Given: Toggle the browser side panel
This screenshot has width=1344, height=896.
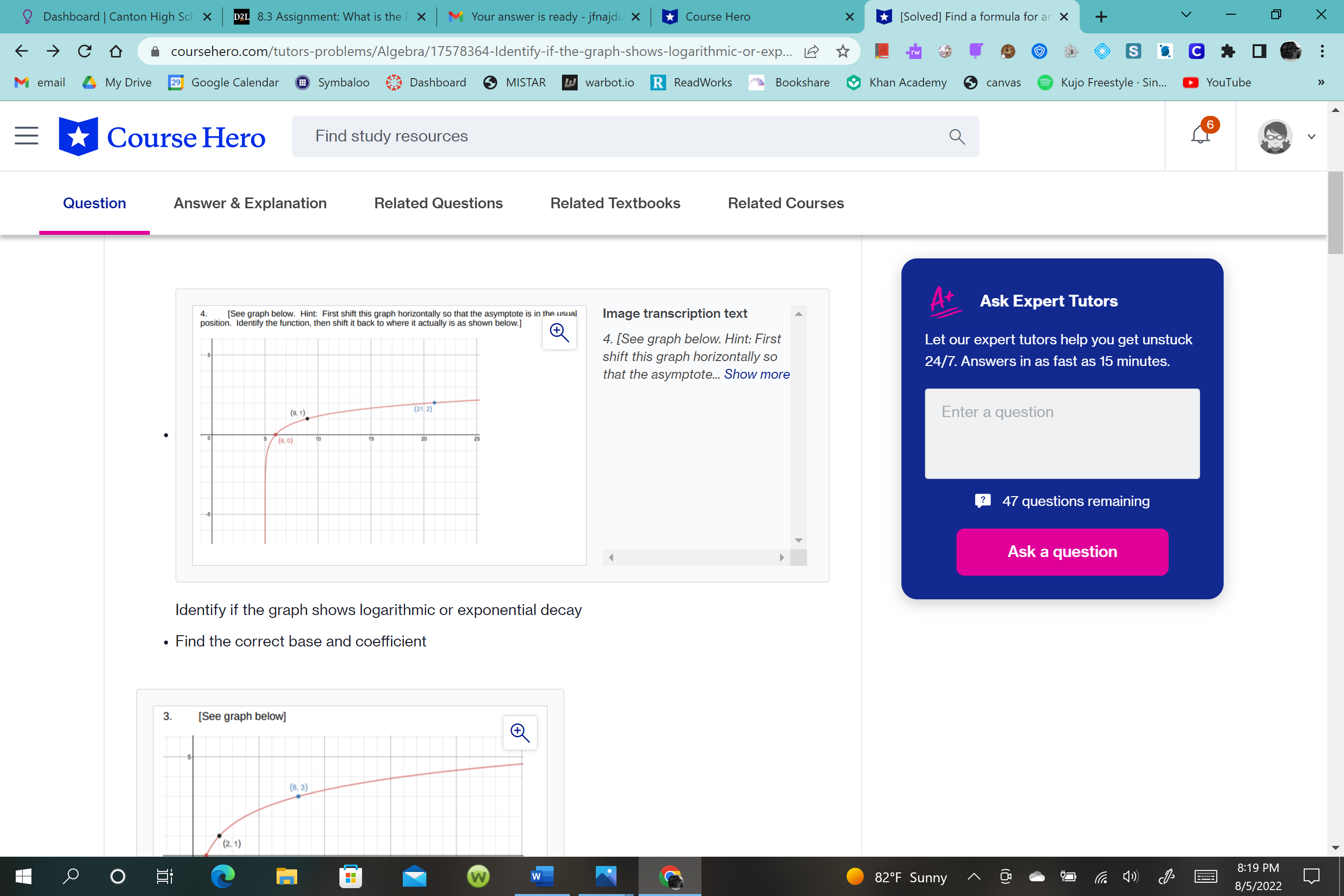Looking at the screenshot, I should point(1259,52).
